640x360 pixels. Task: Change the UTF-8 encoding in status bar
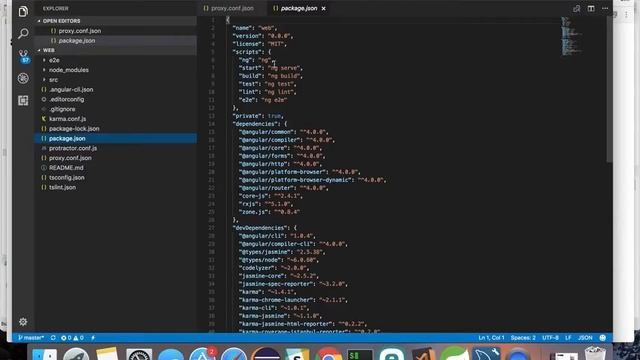pyautogui.click(x=550, y=338)
